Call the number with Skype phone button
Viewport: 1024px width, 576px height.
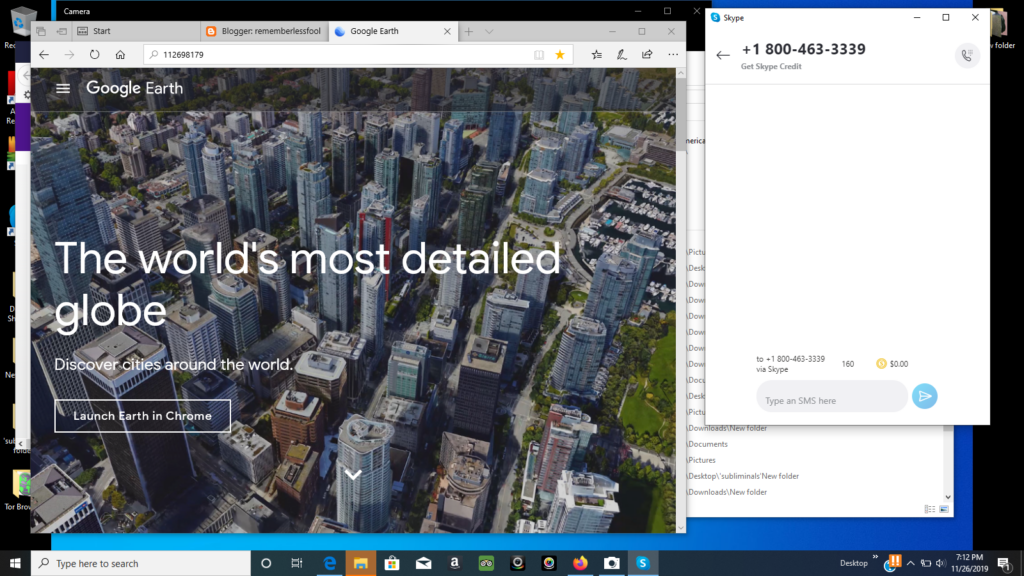coord(967,56)
